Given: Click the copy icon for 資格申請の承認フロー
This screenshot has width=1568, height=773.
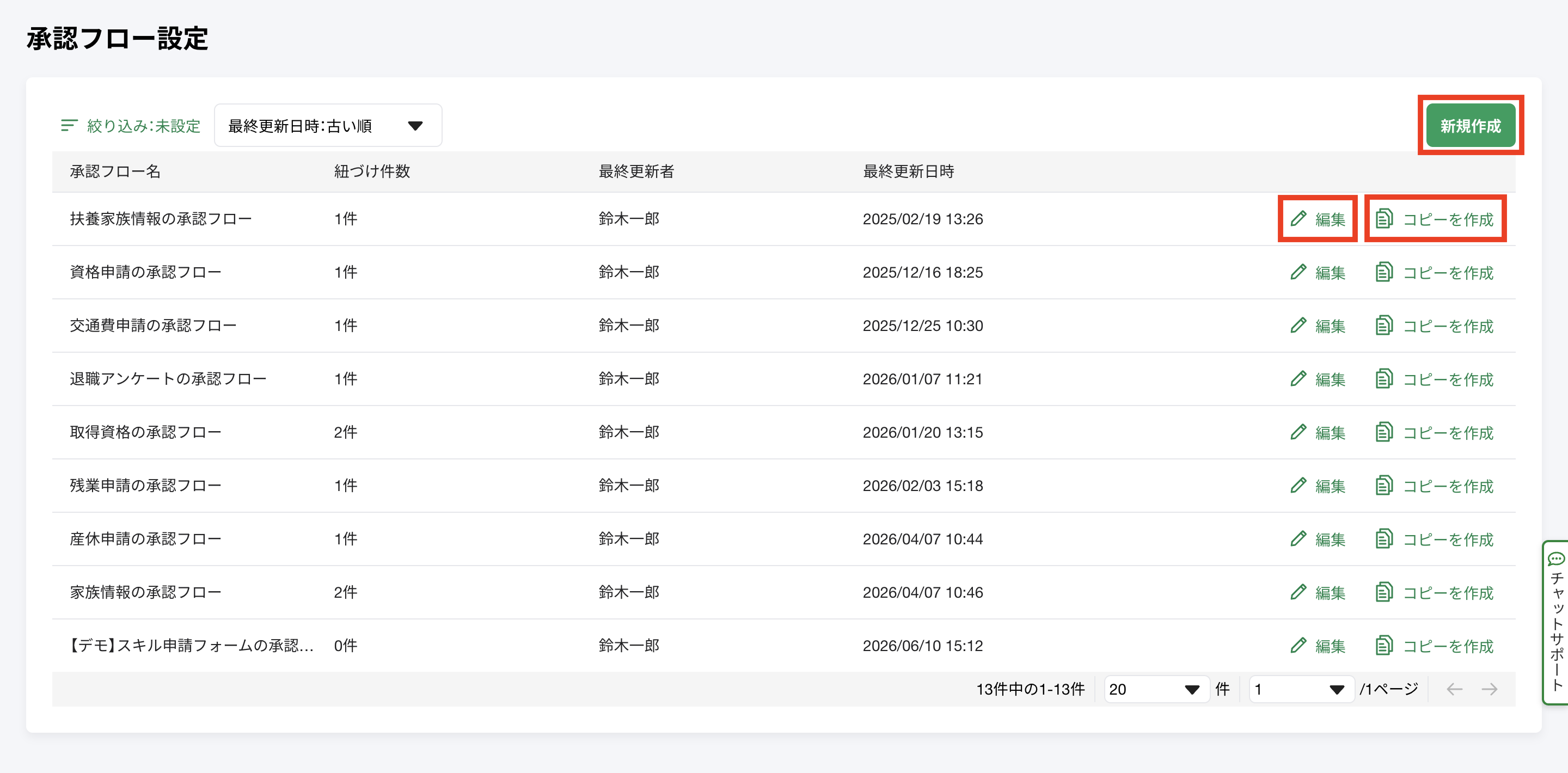Looking at the screenshot, I should [x=1384, y=272].
